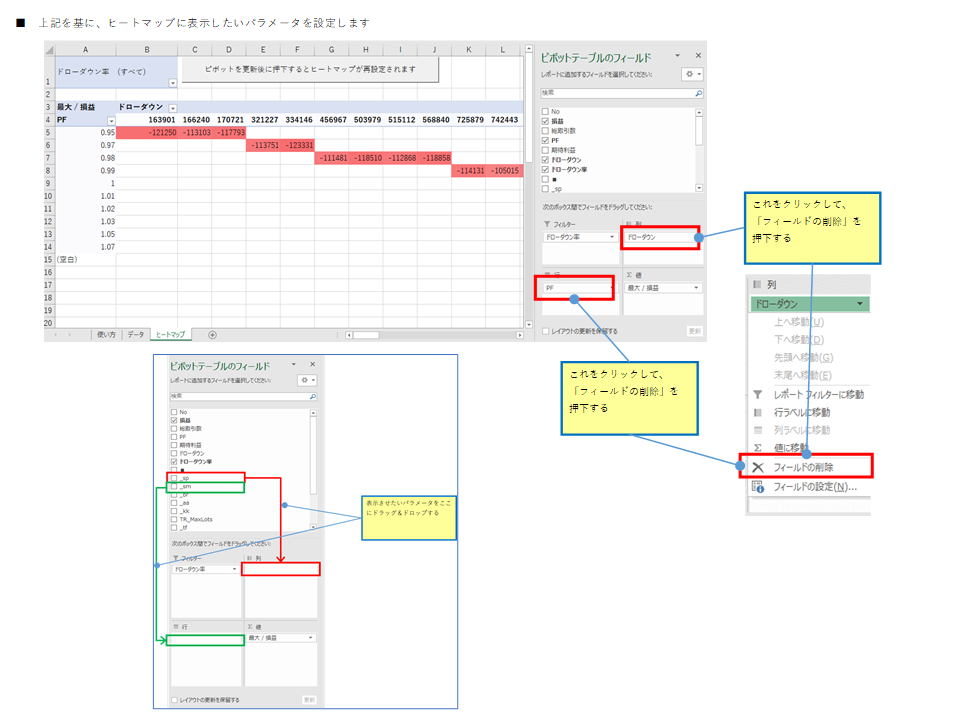Check _aa checkbox in lower pivot pane

point(174,503)
